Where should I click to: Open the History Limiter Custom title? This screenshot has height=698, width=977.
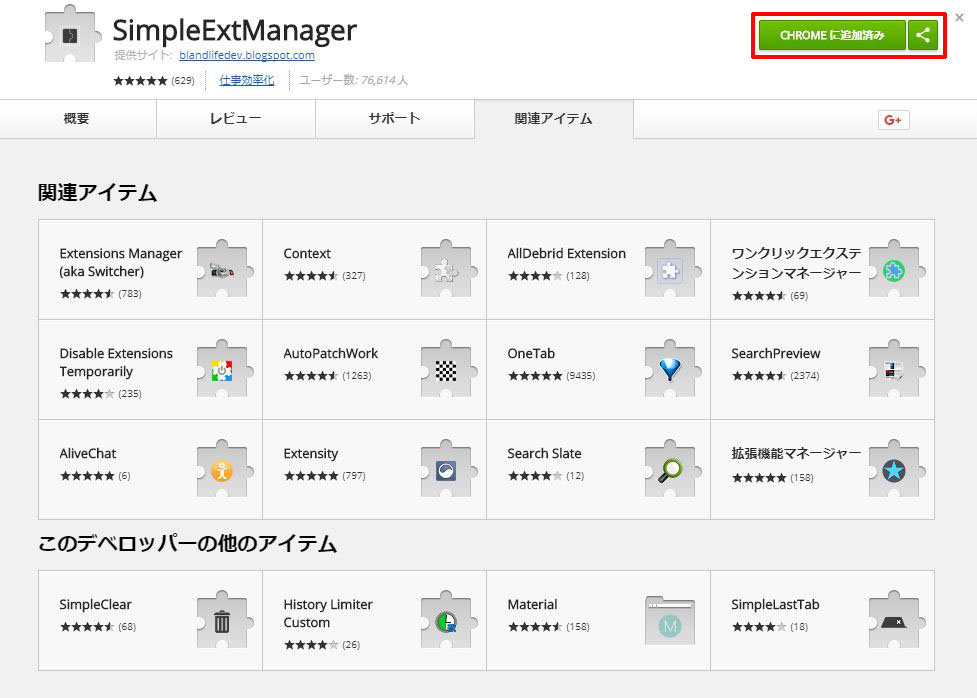pos(328,613)
